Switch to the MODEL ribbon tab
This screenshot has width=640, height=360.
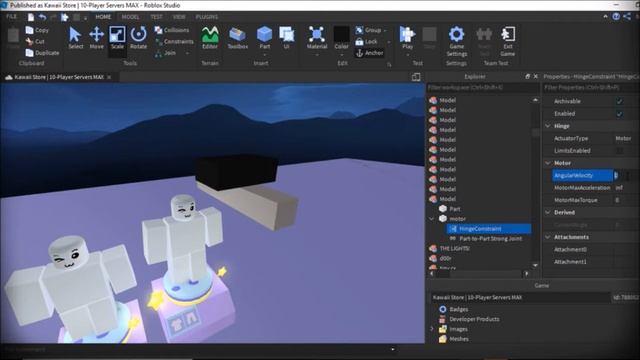point(131,17)
